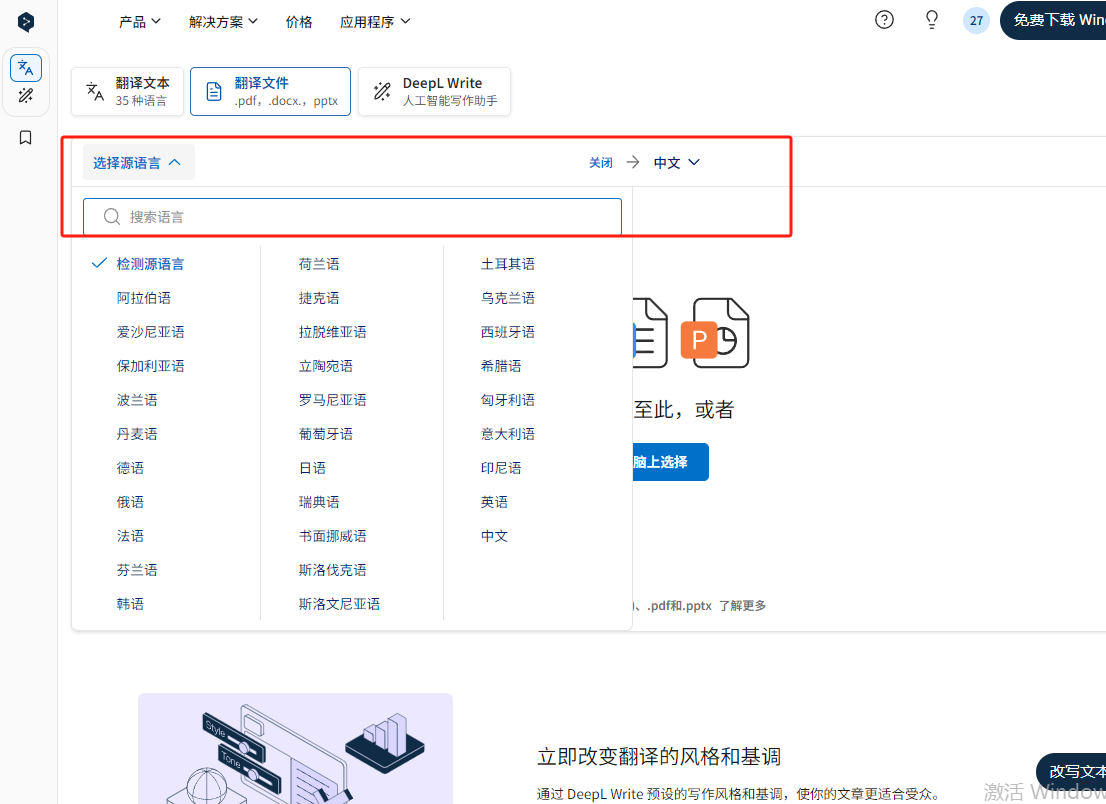Collapse the 选择源语言 dropdown

coord(138,163)
